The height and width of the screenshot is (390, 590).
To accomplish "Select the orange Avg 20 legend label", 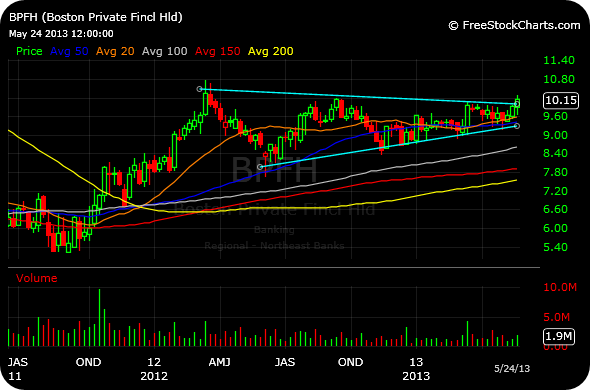I will 115,51.
